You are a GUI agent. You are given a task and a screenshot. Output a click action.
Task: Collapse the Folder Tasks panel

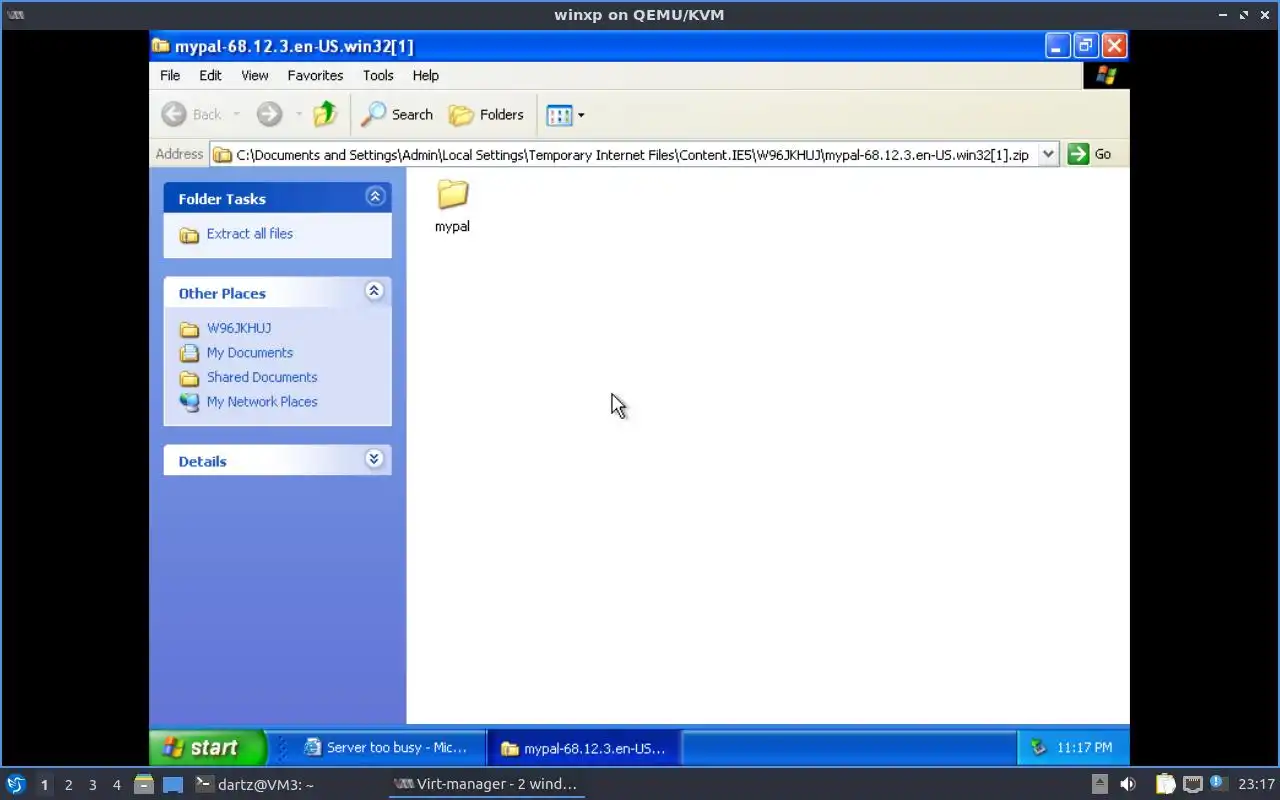[375, 197]
